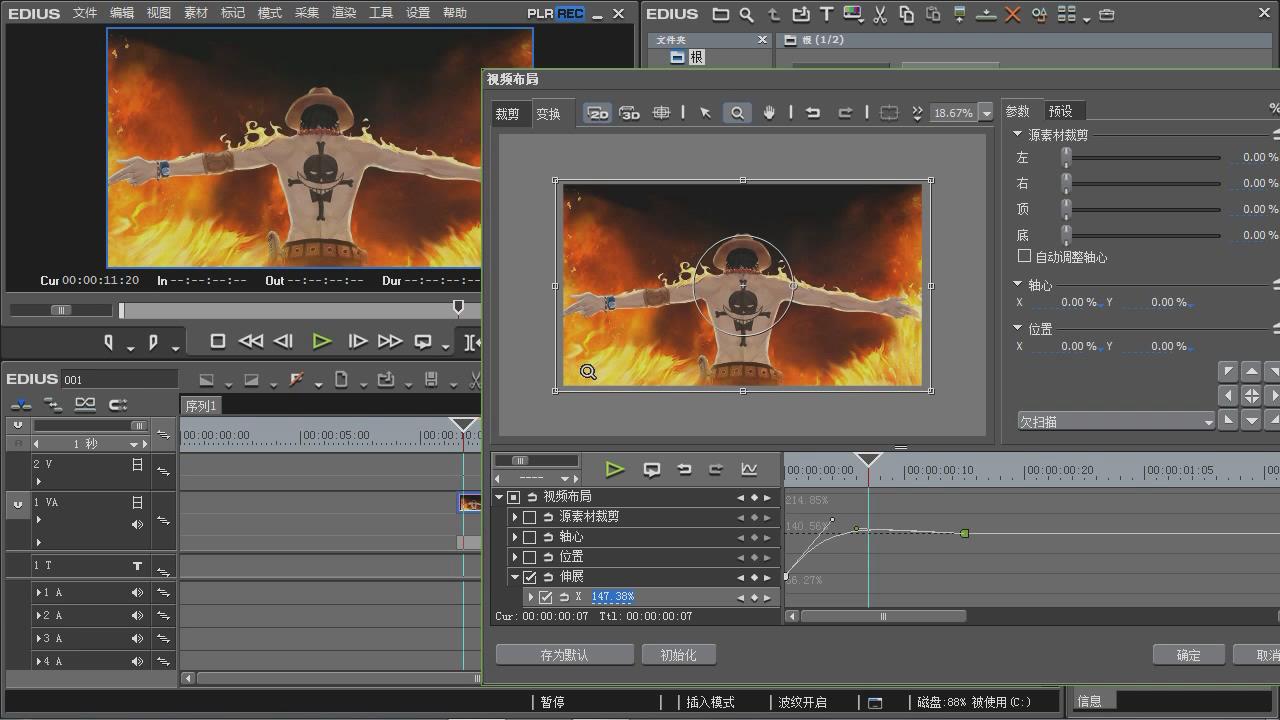1280x720 pixels.
Task: Click the center alignment arrow button
Action: 1251,396
